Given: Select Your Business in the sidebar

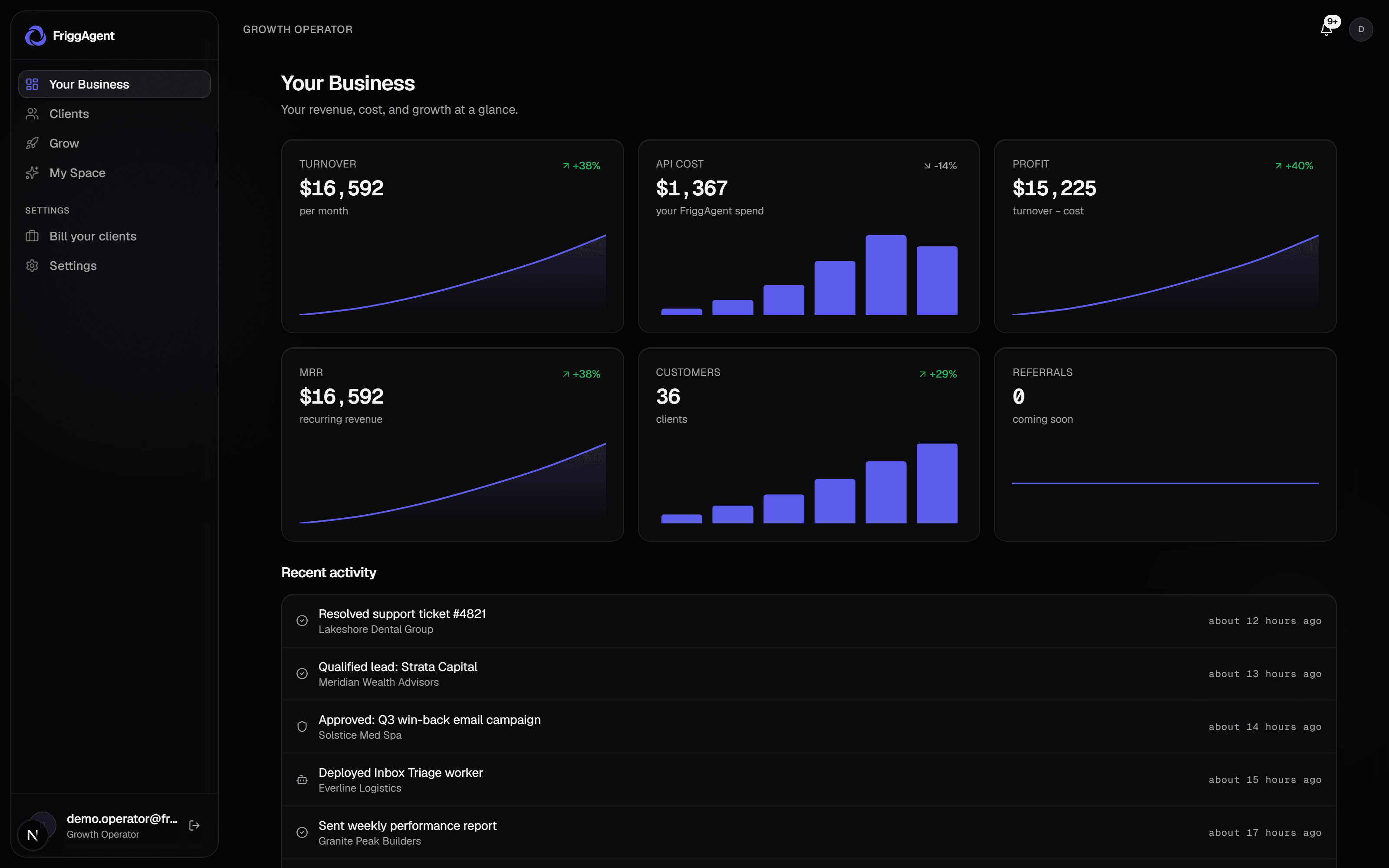Looking at the screenshot, I should (x=115, y=84).
